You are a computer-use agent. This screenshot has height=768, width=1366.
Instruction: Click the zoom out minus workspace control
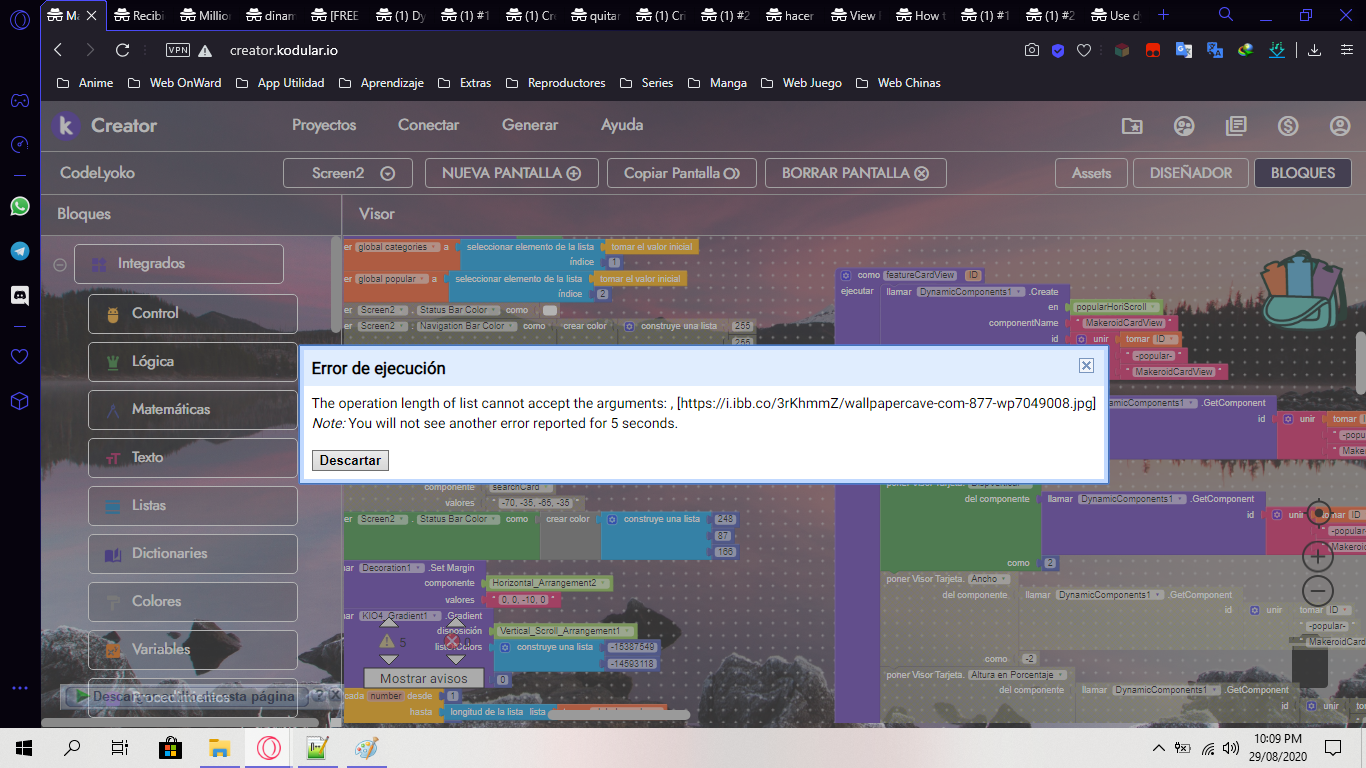1317,591
